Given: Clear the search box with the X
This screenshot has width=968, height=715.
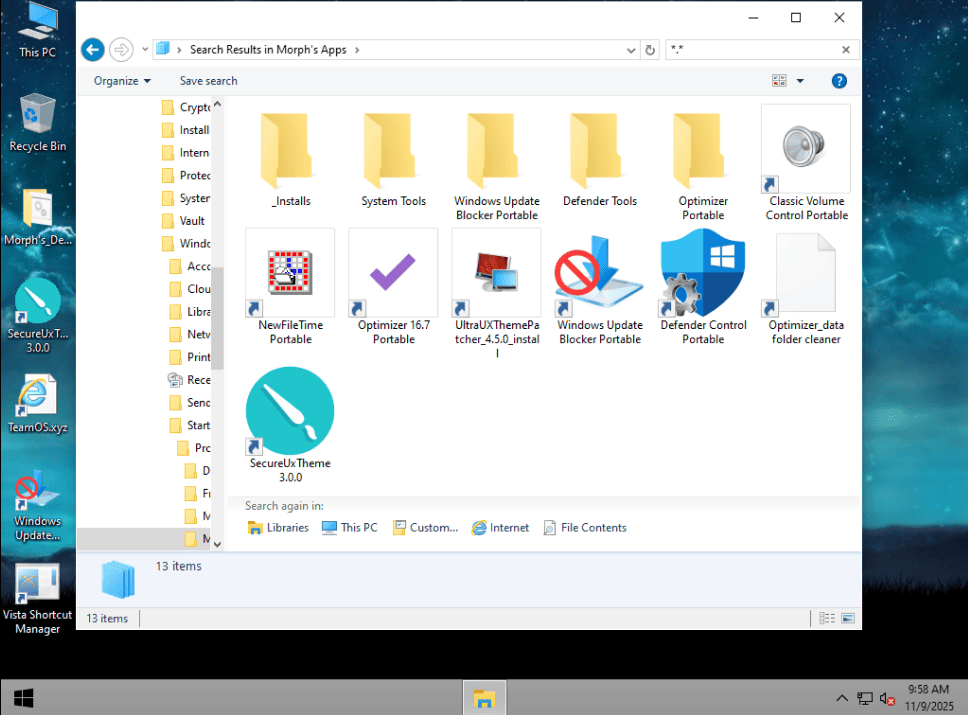Looking at the screenshot, I should point(846,49).
